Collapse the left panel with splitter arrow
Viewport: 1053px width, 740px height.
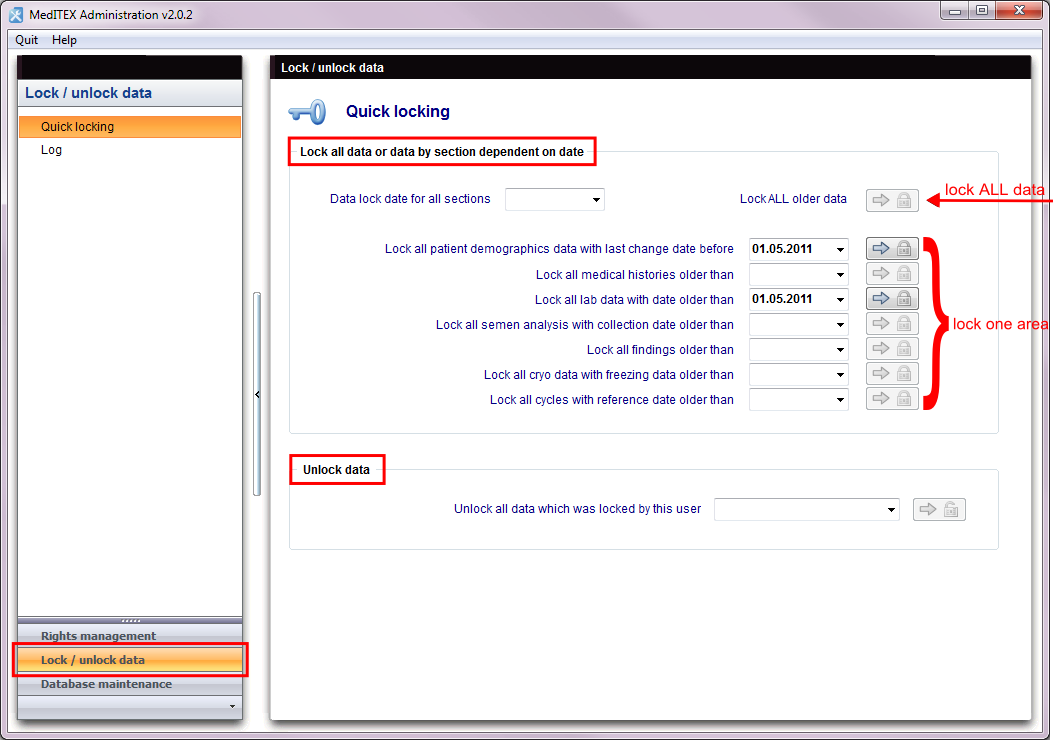click(257, 395)
